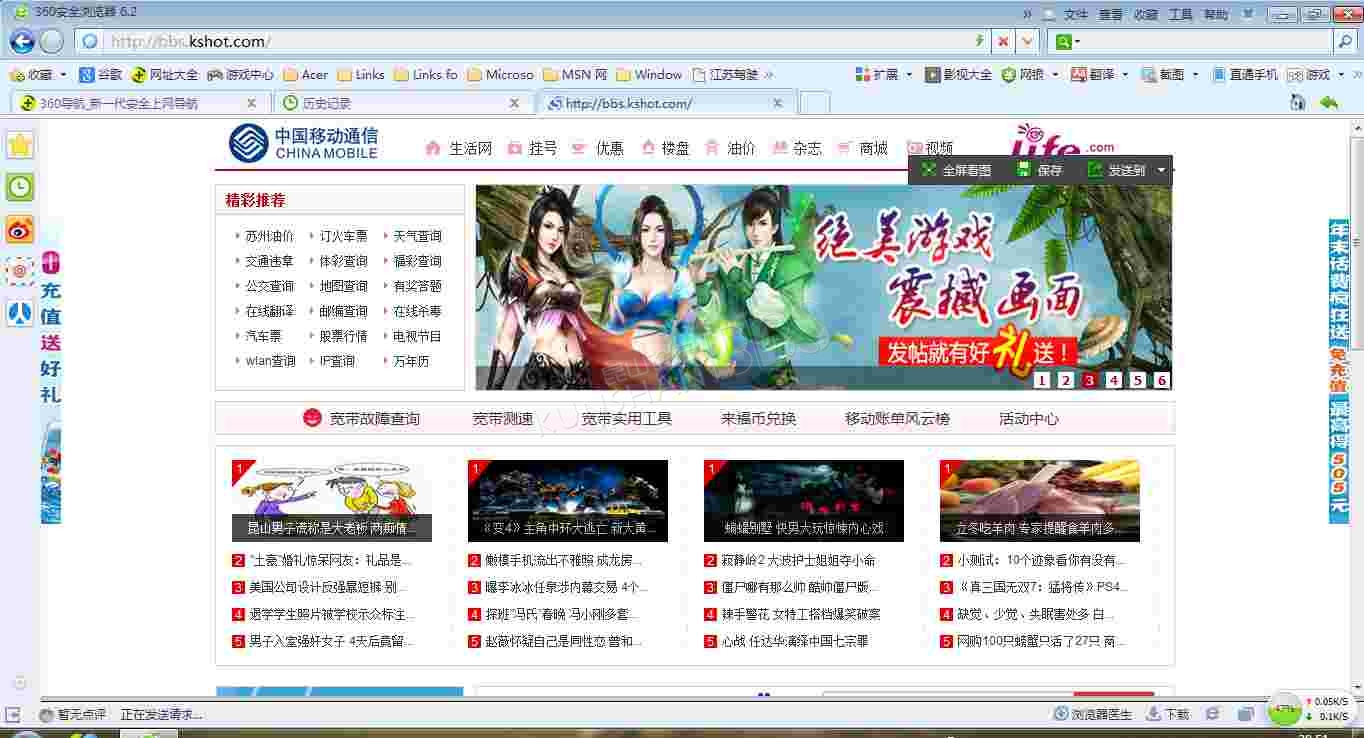The image size is (1364, 738).
Task: Stop loading with the red X button
Action: [x=1003, y=41]
